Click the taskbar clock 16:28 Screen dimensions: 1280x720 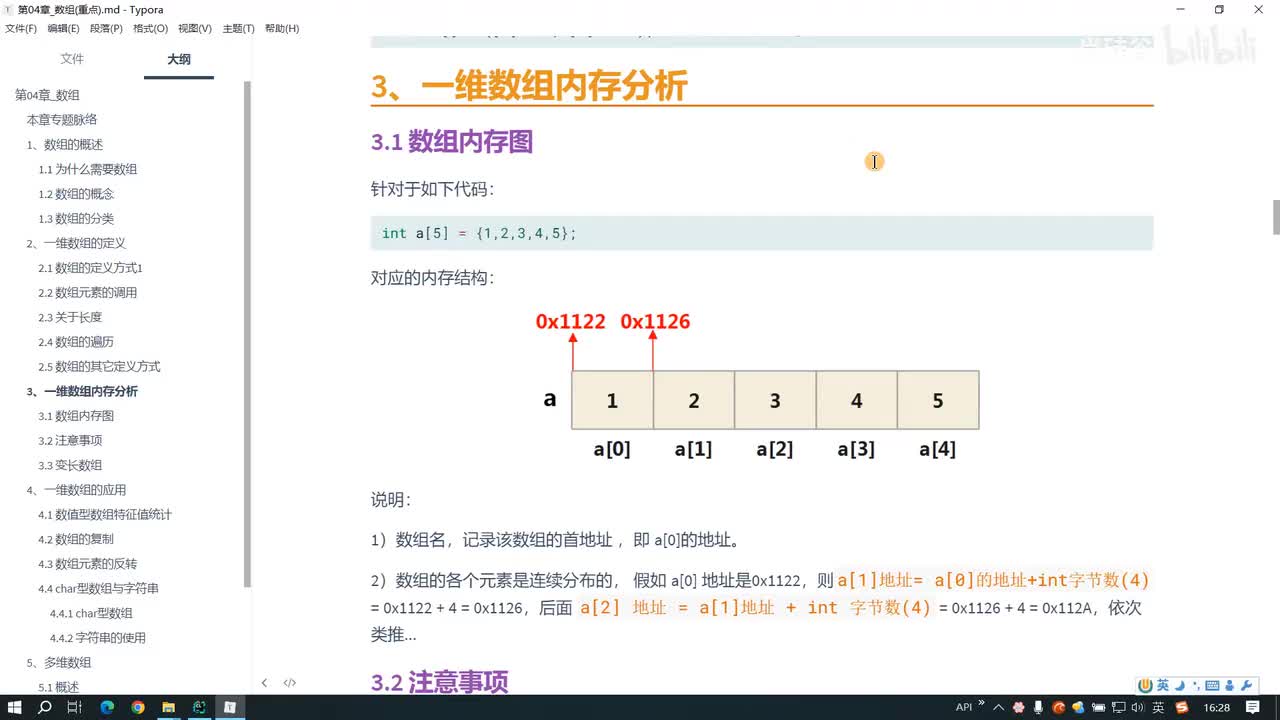click(1217, 707)
